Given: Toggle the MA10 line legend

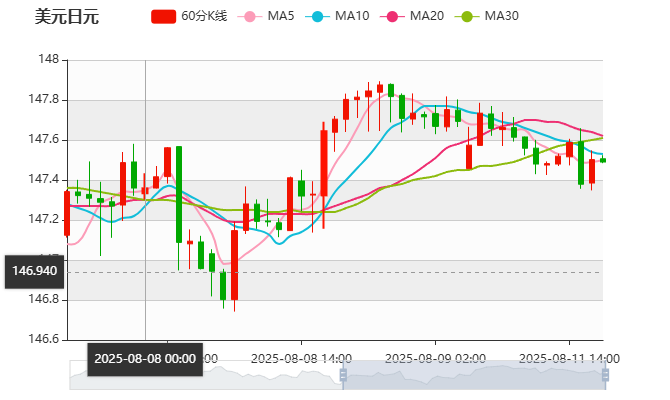Looking at the screenshot, I should [337, 16].
